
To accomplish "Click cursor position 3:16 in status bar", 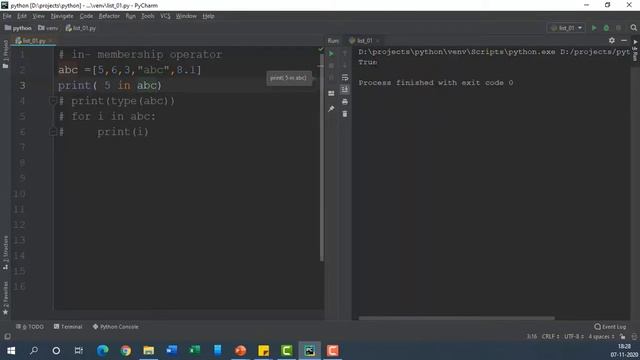I will 531,337.
